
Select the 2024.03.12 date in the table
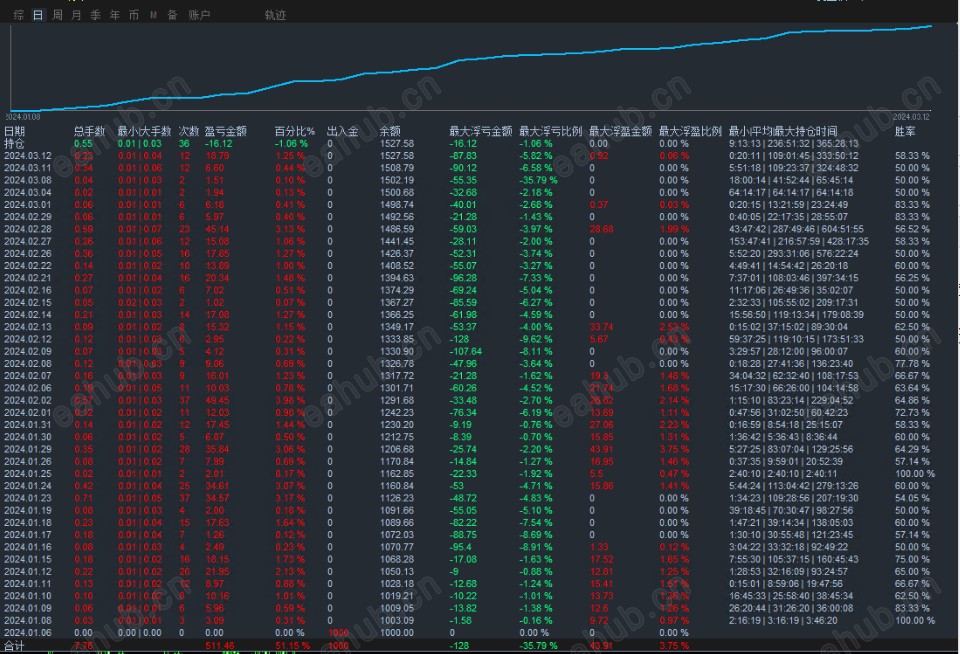coord(28,156)
